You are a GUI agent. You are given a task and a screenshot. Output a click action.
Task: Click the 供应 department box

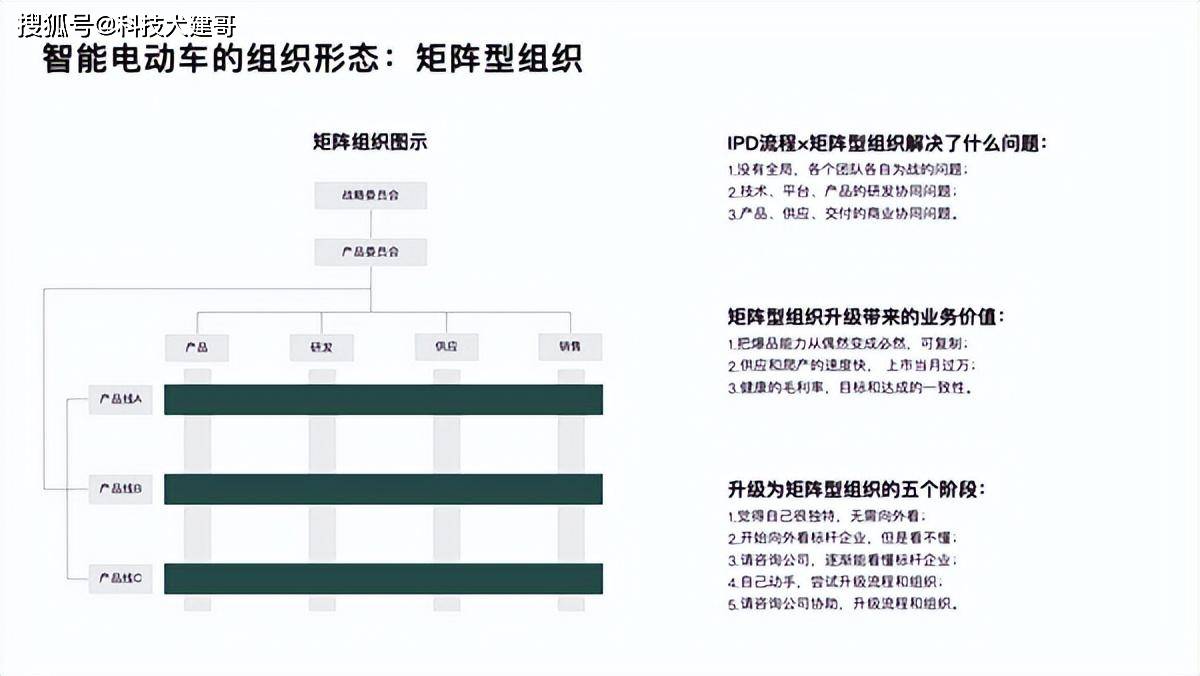pyautogui.click(x=446, y=347)
